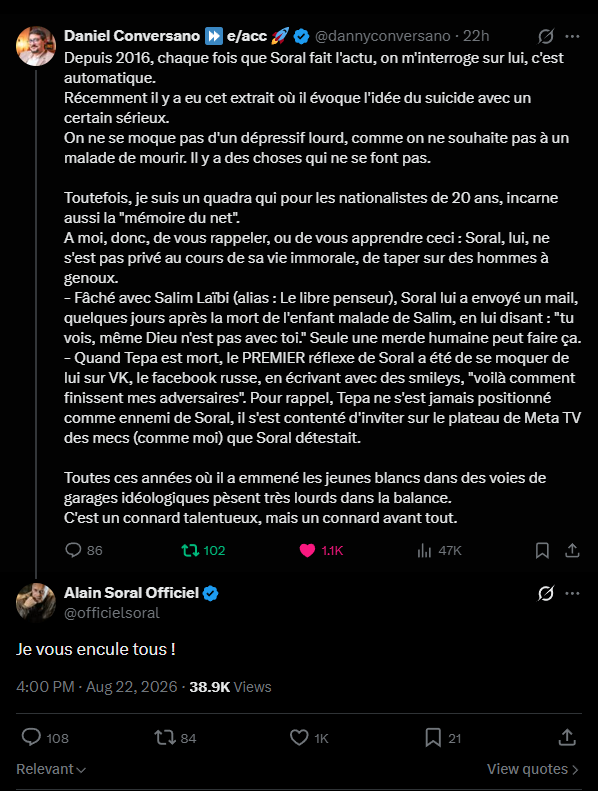Screen dimensions: 598x791
Task: Like Alain Soral's post with 1K likes
Action: click(x=309, y=738)
